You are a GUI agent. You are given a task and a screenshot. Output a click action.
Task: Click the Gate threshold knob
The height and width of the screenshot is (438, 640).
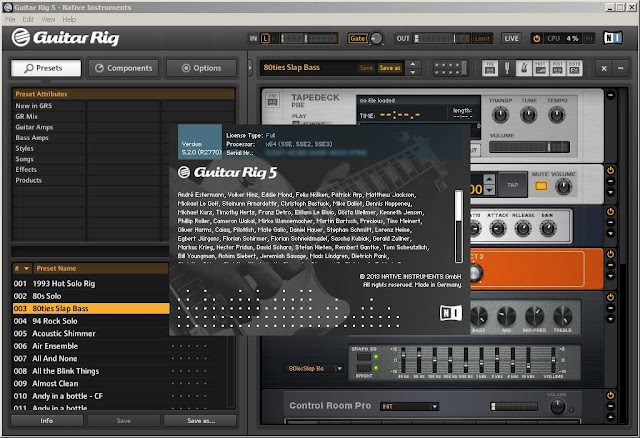click(376, 39)
